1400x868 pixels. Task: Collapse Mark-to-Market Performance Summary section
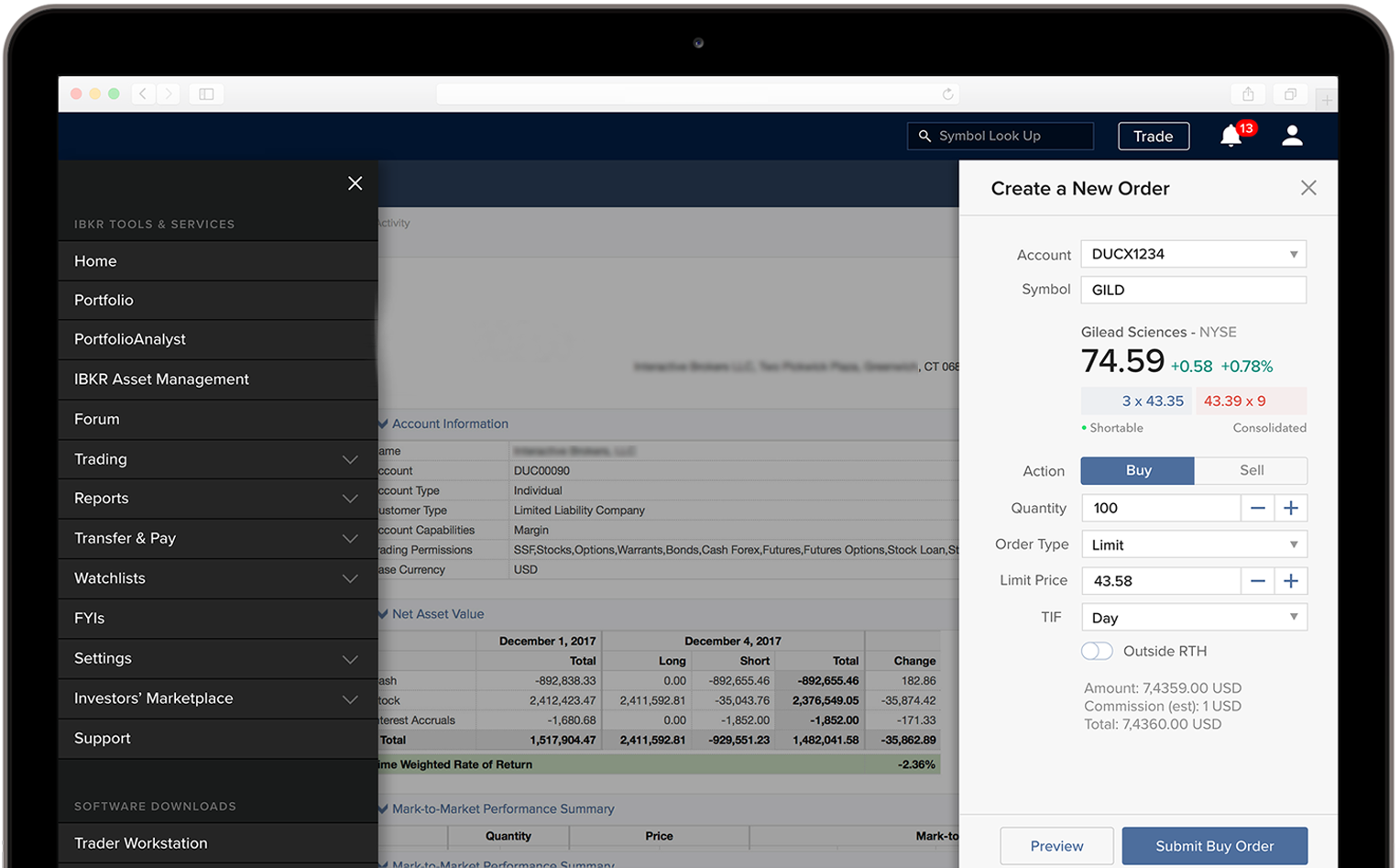(384, 808)
